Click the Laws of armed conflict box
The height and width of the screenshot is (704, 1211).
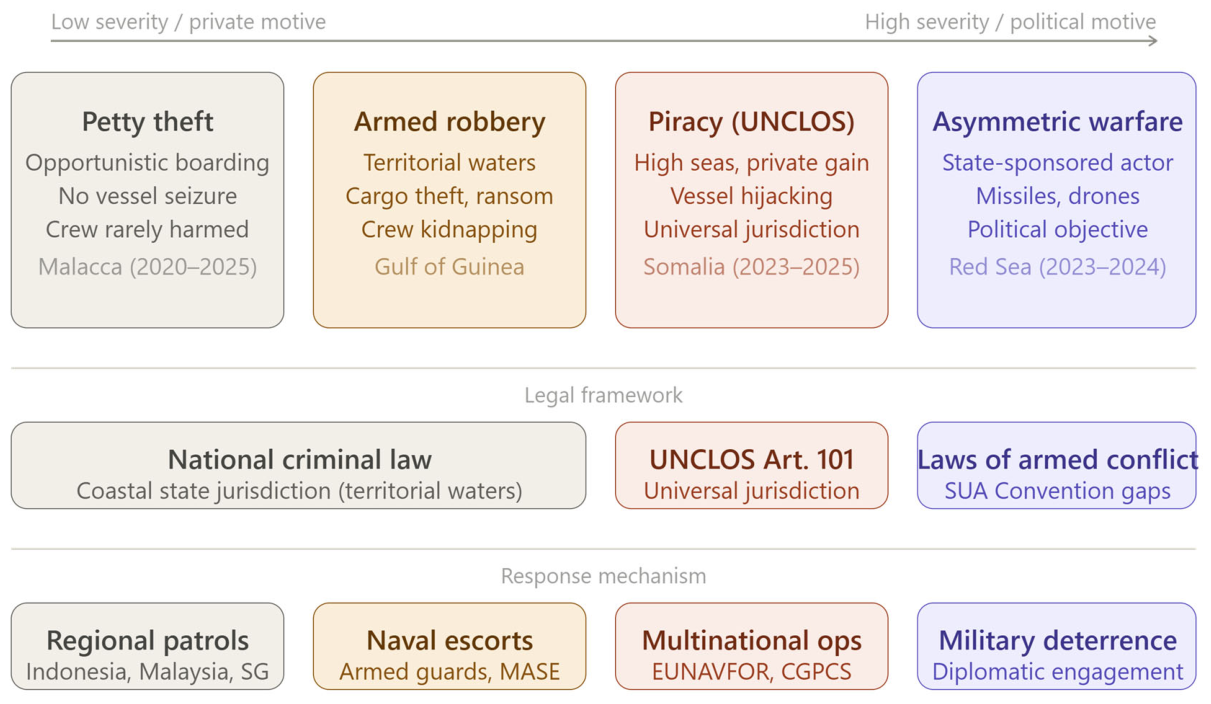[x=1056, y=465]
